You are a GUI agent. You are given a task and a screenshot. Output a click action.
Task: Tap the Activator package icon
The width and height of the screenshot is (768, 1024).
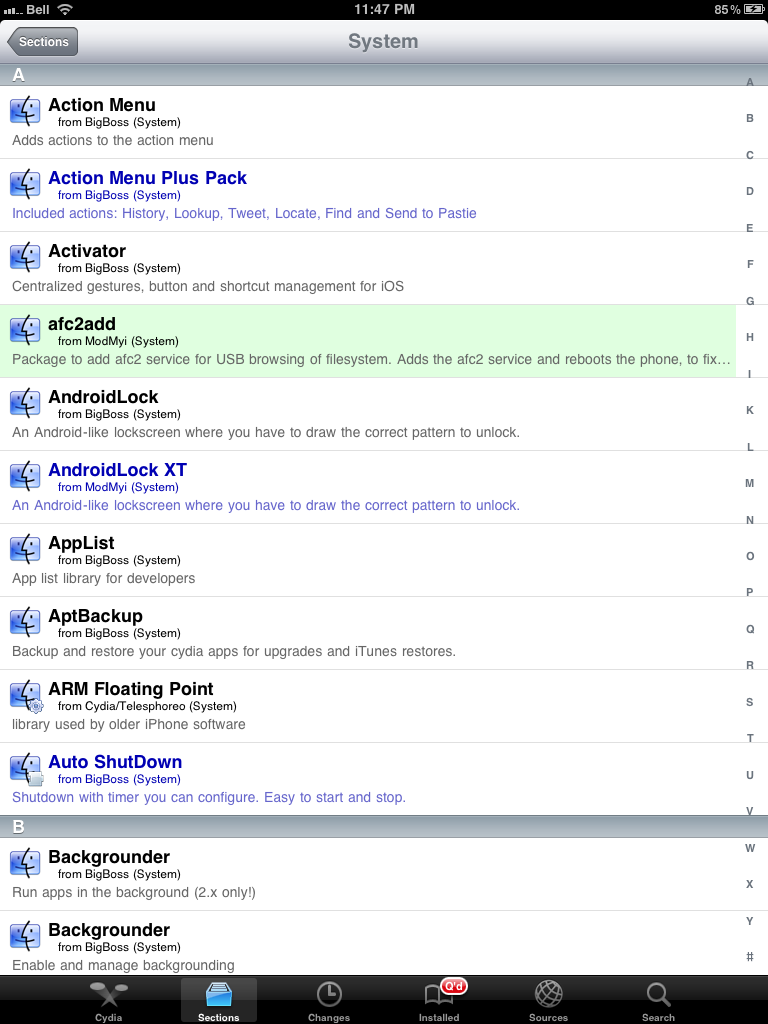pyautogui.click(x=25, y=257)
